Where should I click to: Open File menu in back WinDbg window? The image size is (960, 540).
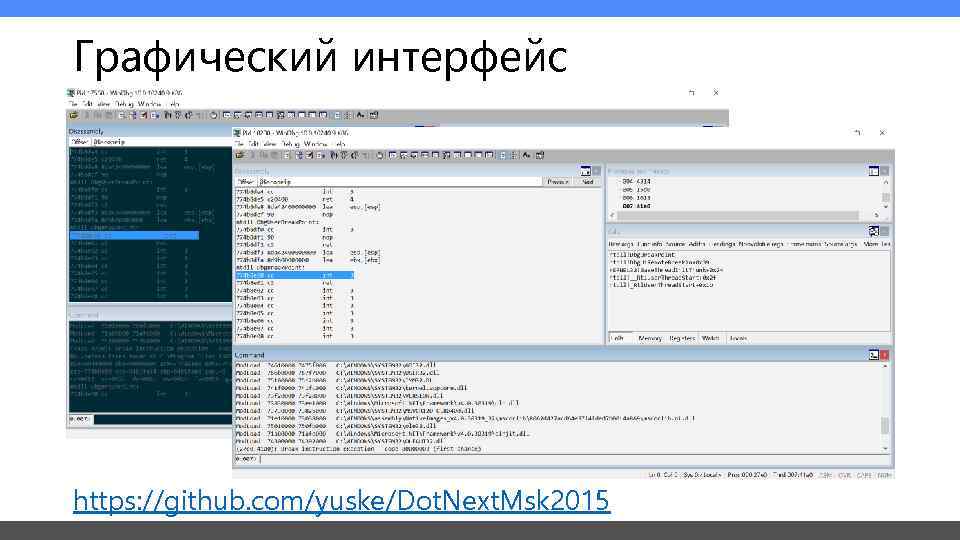tap(73, 104)
